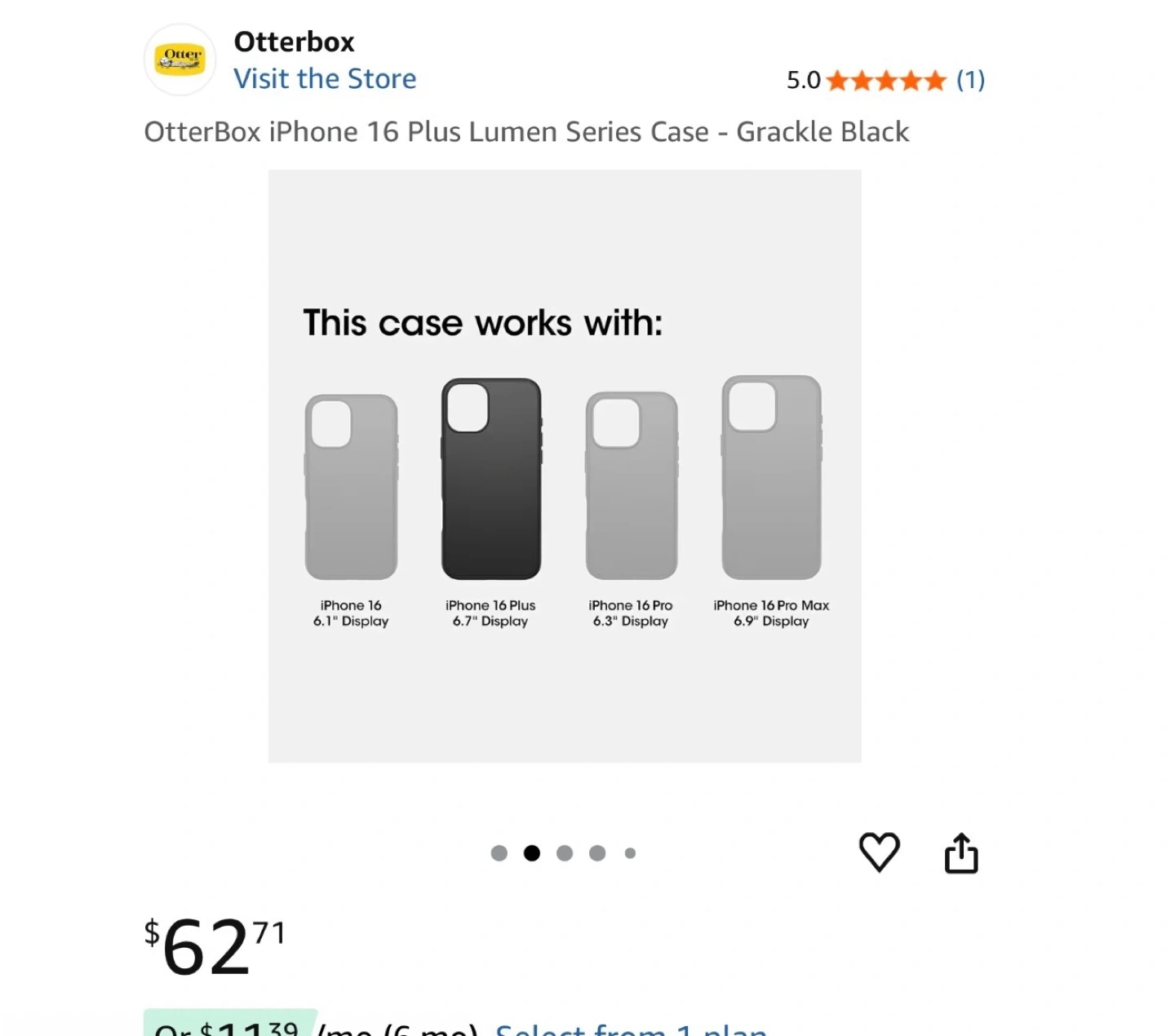Select the small fifth carousel dot
The height and width of the screenshot is (1036, 1175).
pyautogui.click(x=630, y=853)
